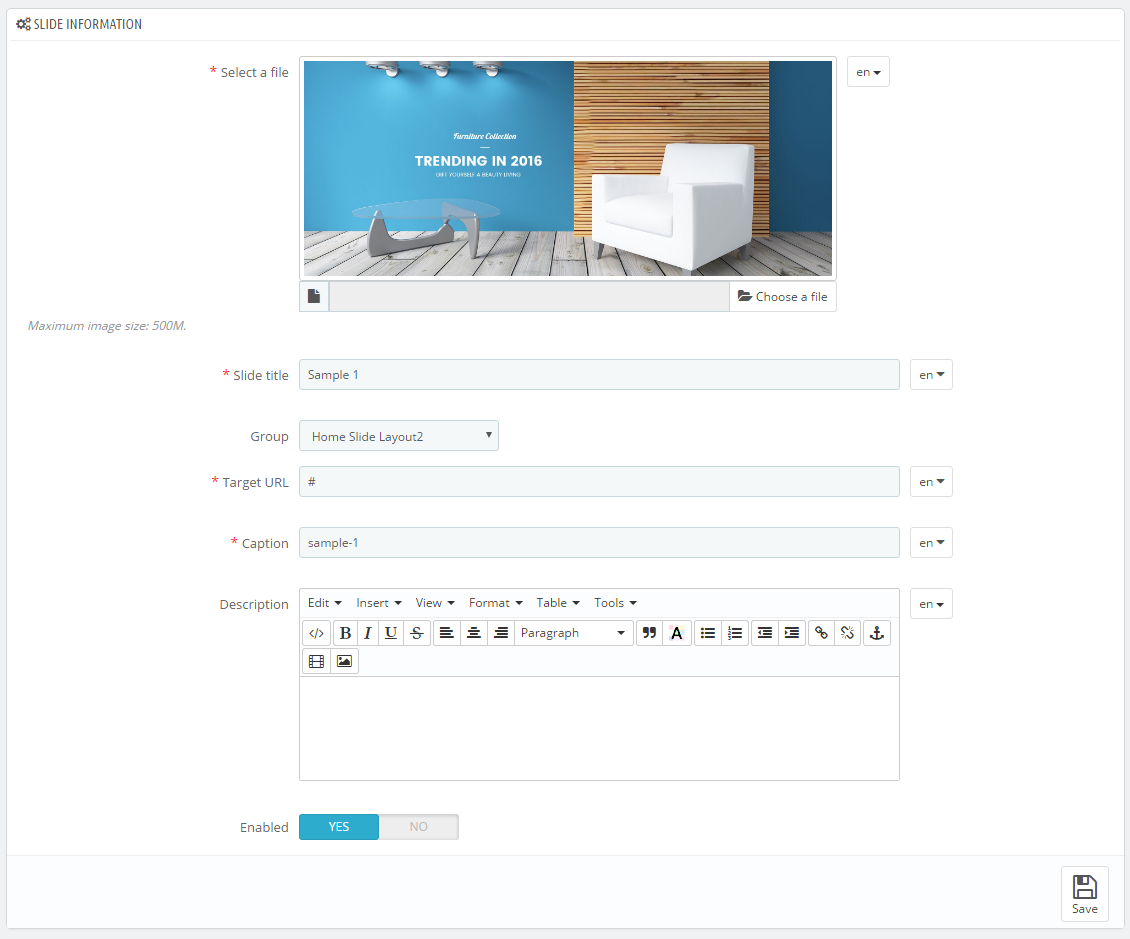This screenshot has height=939, width=1130.
Task: Set Enabled switch to NO
Action: pyautogui.click(x=419, y=827)
